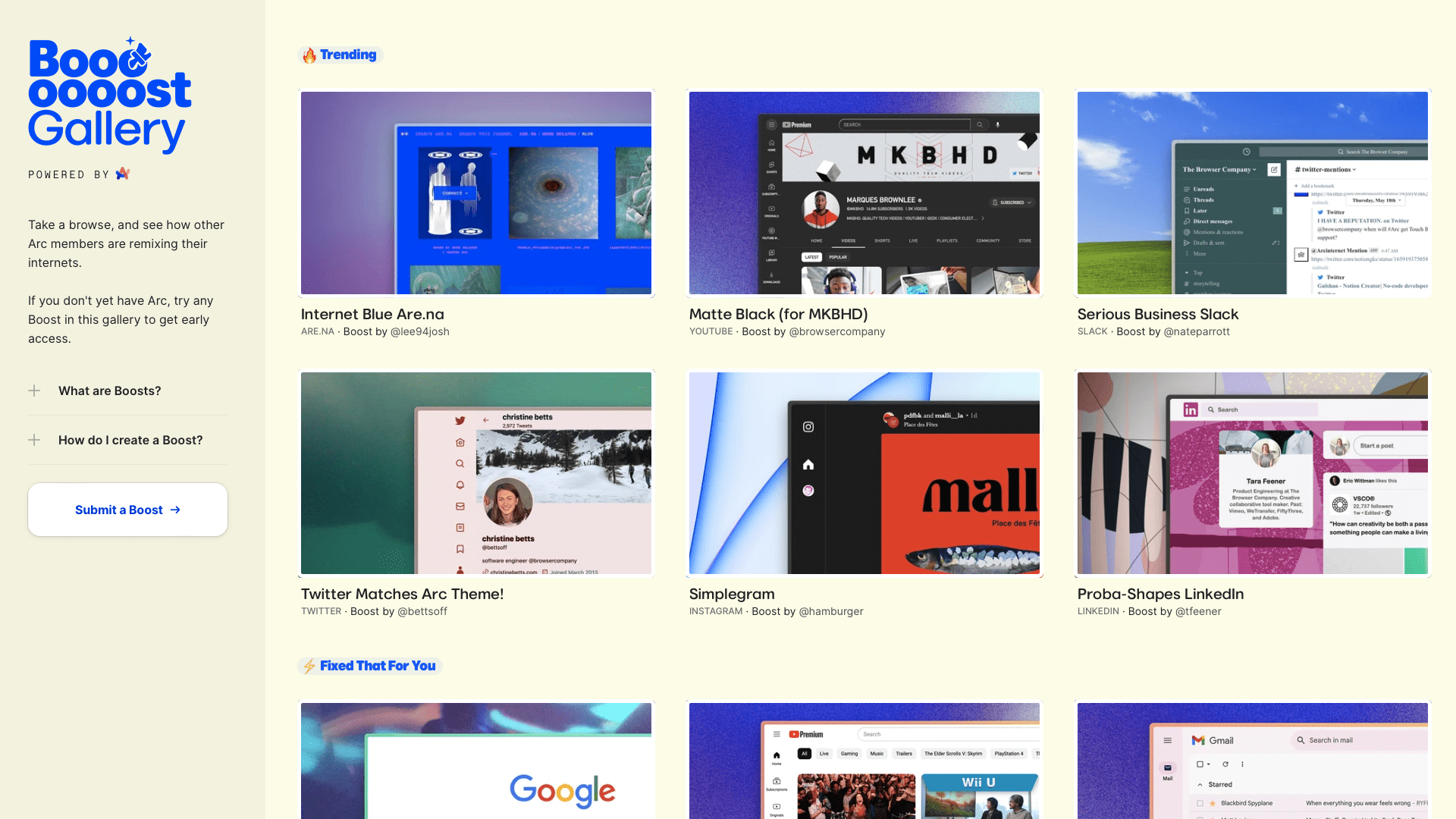Image resolution: width=1456 pixels, height=819 pixels.
Task: Open author @tfeener profile
Action: coord(1198,611)
